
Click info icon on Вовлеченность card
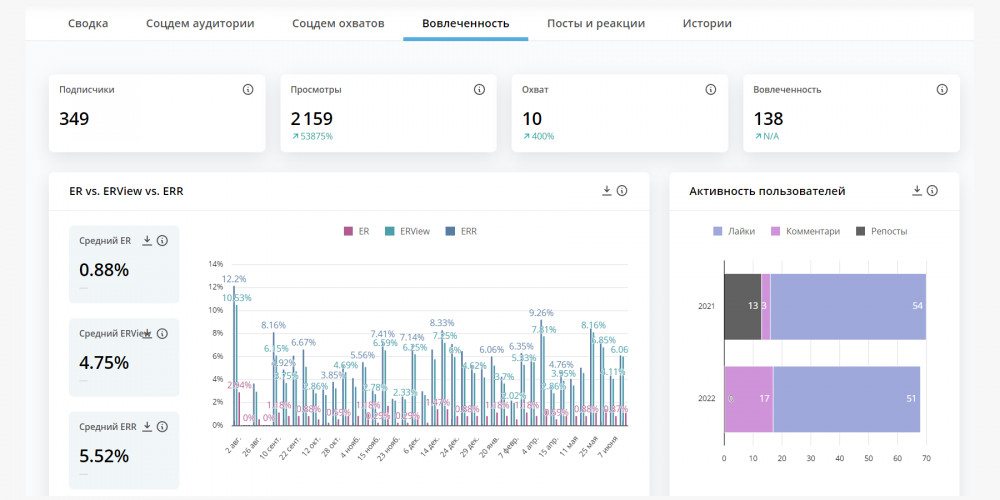tap(942, 89)
